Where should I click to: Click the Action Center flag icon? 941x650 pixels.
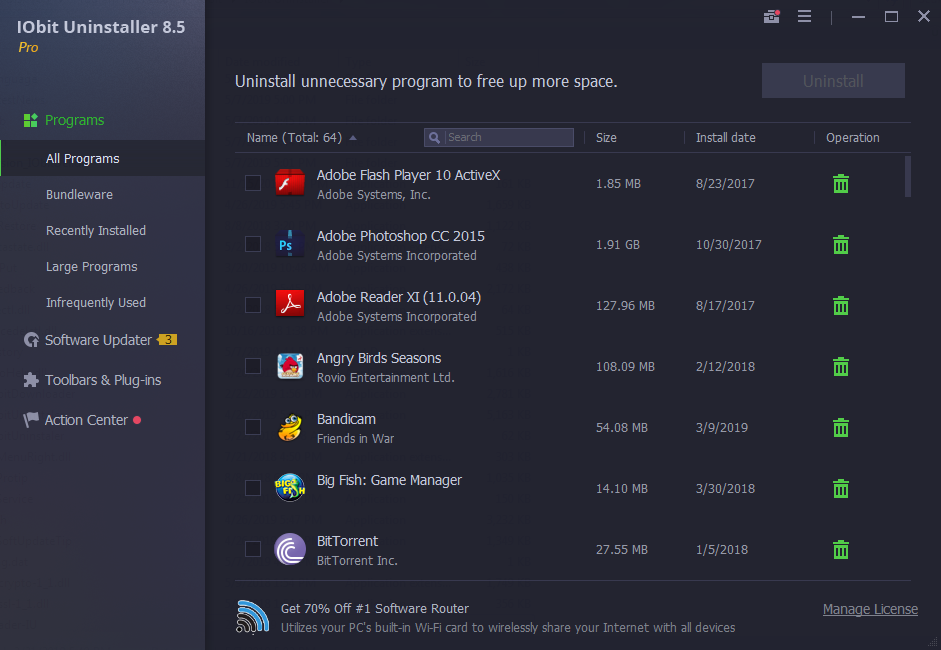coord(31,420)
